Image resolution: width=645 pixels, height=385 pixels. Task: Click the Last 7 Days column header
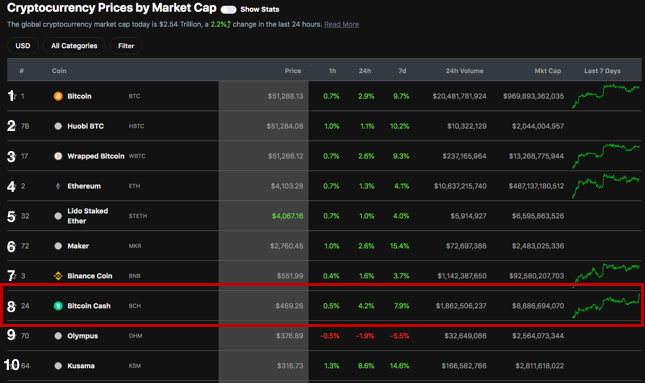pyautogui.click(x=602, y=71)
